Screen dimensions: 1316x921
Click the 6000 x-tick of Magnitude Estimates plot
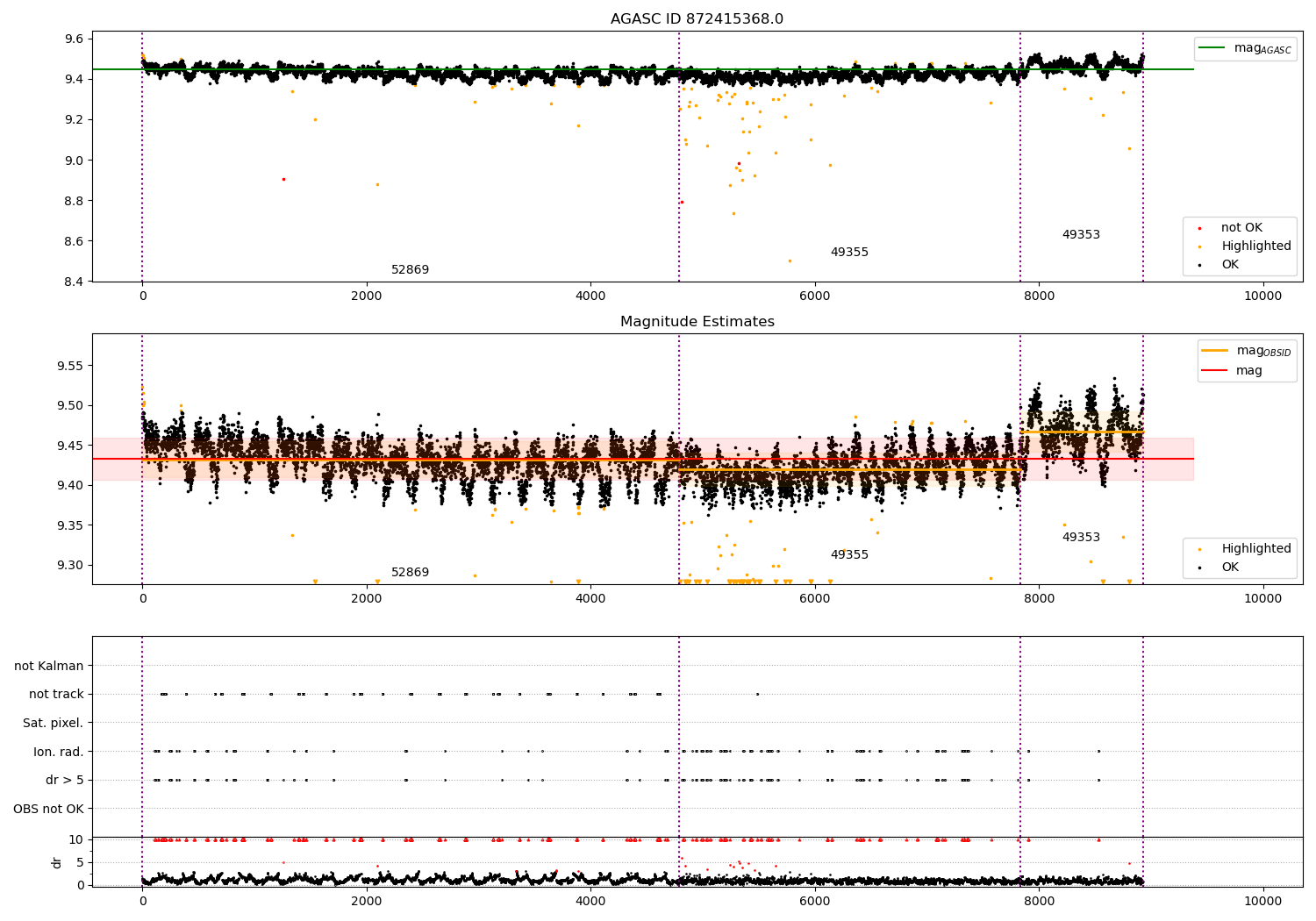coord(814,599)
